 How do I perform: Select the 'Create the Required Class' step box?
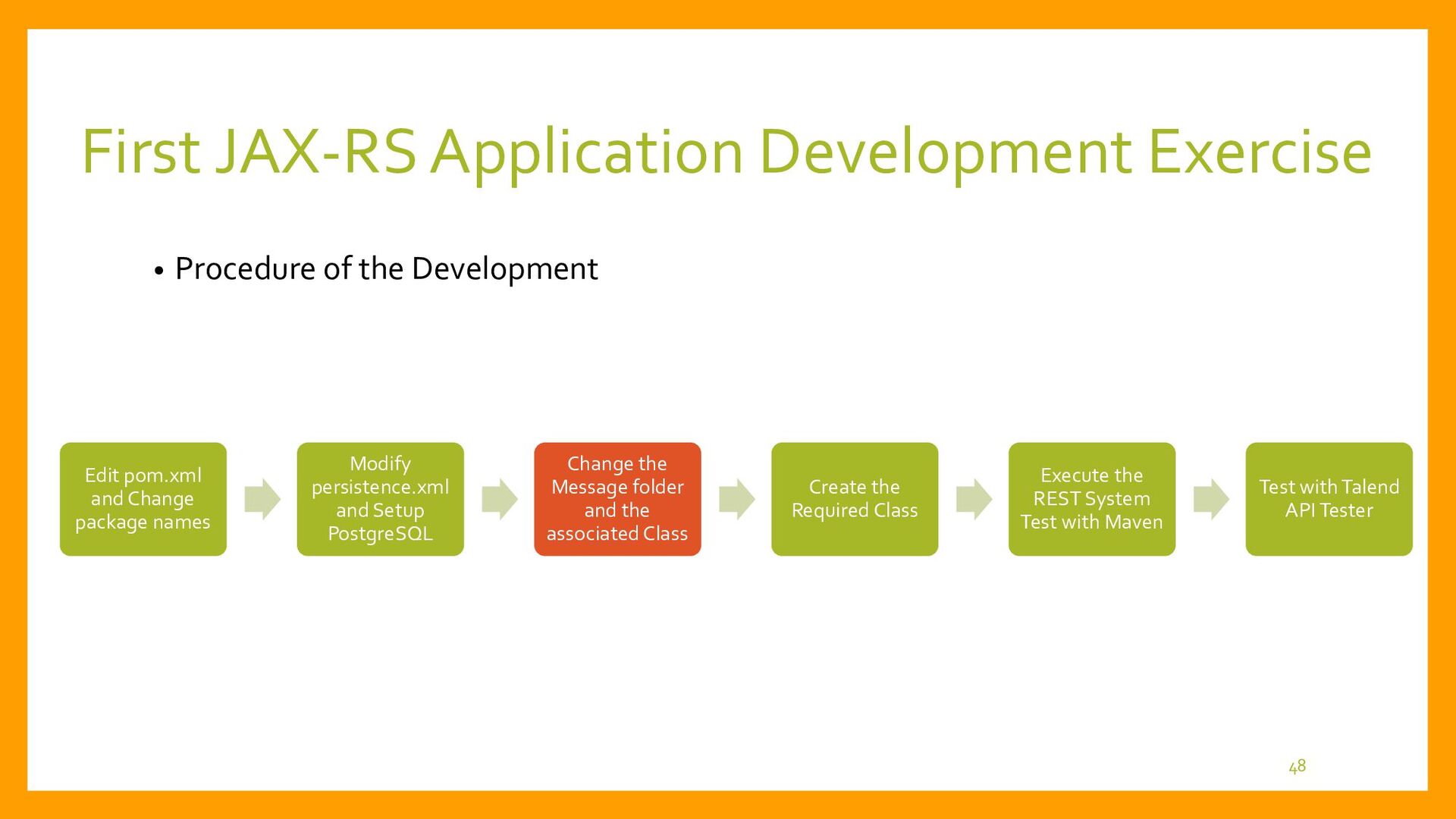click(x=855, y=499)
